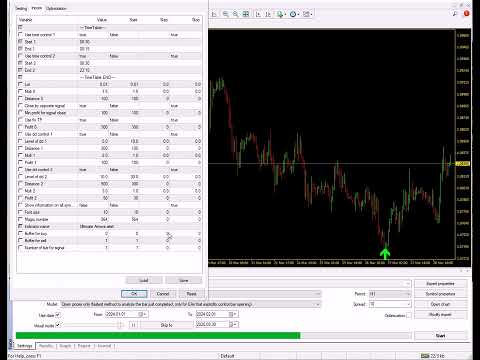This screenshot has width=480, height=360.
Task: Switch to the Testing tab in dialog
Action: point(21,8)
